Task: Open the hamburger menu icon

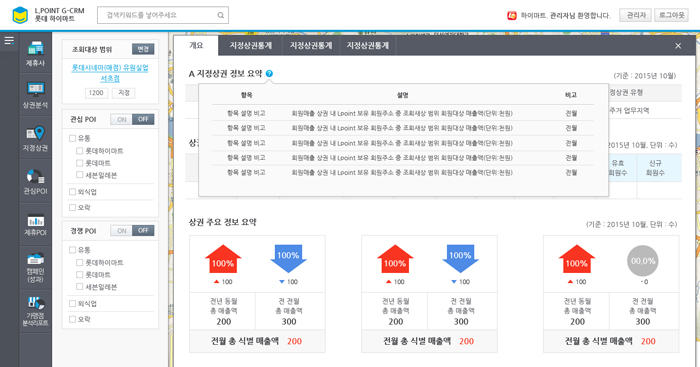Action: click(9, 41)
